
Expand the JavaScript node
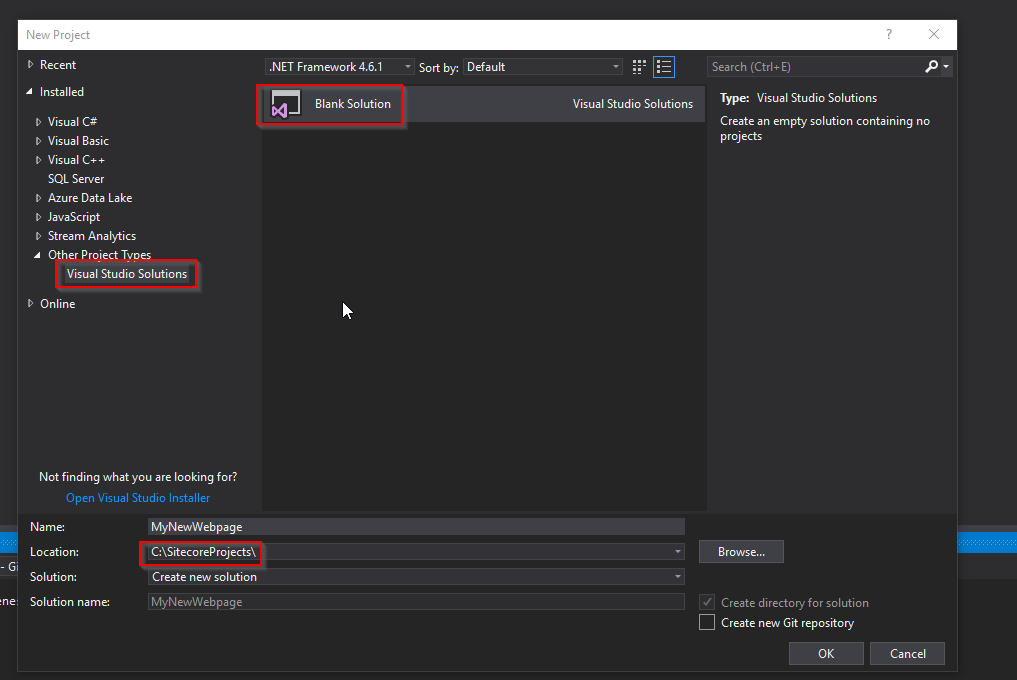click(x=38, y=217)
